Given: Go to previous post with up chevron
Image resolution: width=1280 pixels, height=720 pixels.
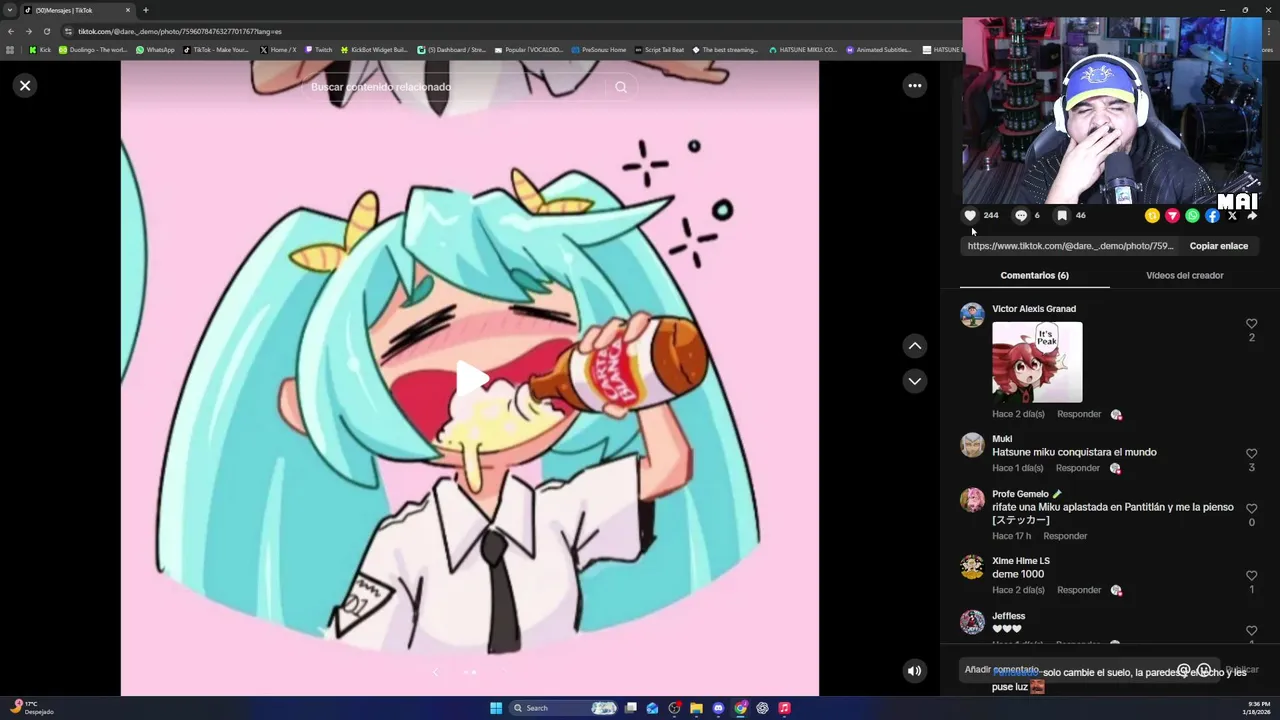Looking at the screenshot, I should [x=914, y=346].
